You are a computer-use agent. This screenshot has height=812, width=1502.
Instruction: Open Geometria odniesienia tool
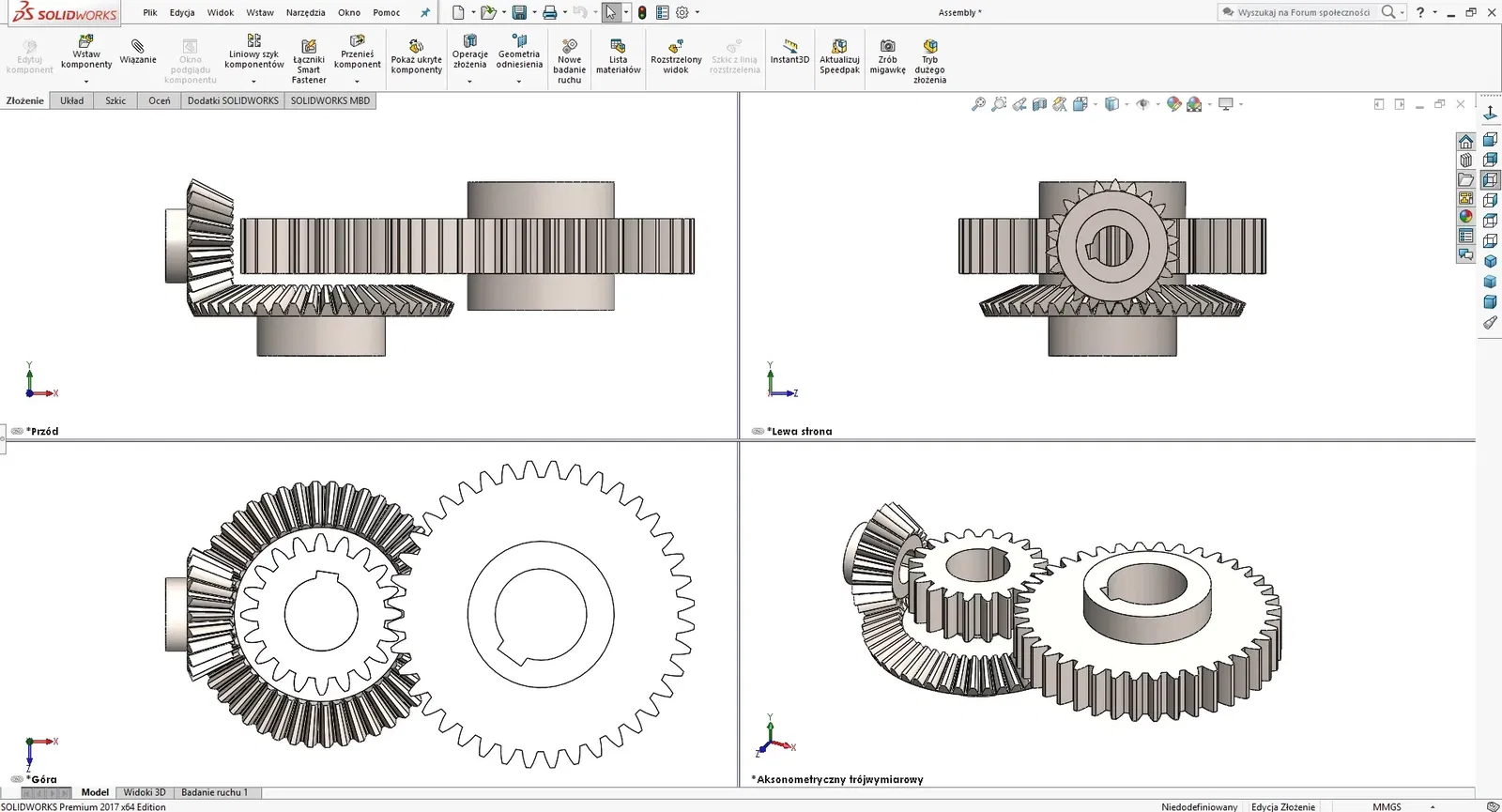519,53
